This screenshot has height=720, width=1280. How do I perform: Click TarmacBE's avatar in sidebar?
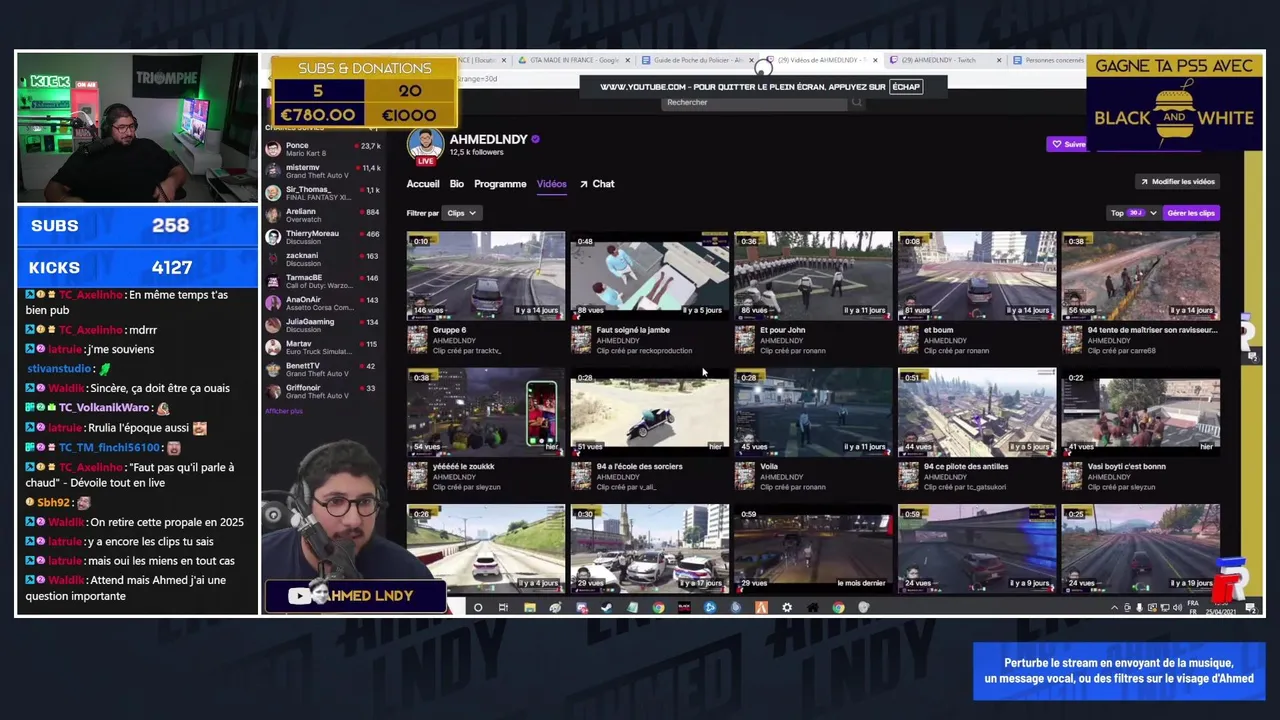(273, 280)
